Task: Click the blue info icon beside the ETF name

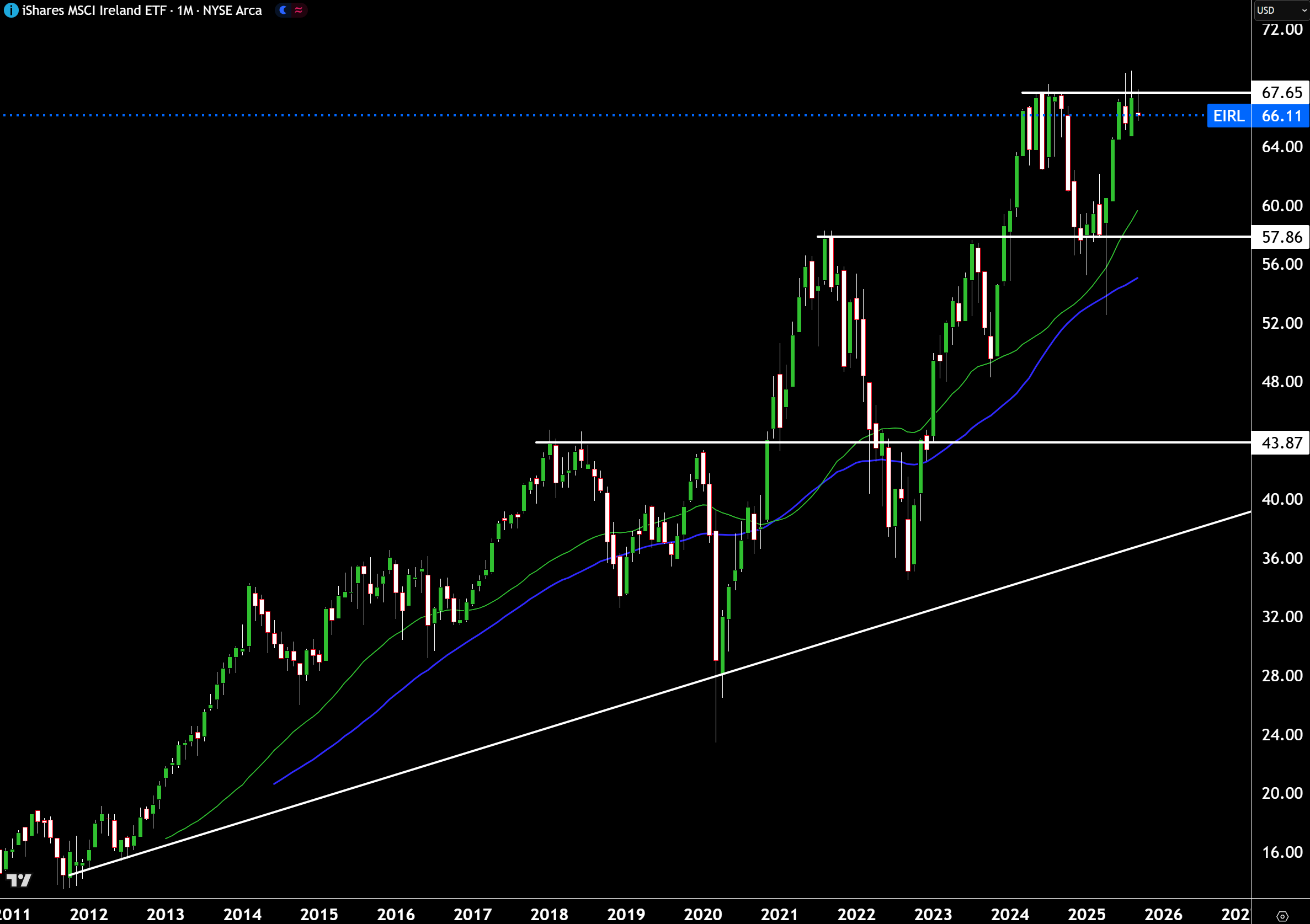Action: [x=11, y=10]
